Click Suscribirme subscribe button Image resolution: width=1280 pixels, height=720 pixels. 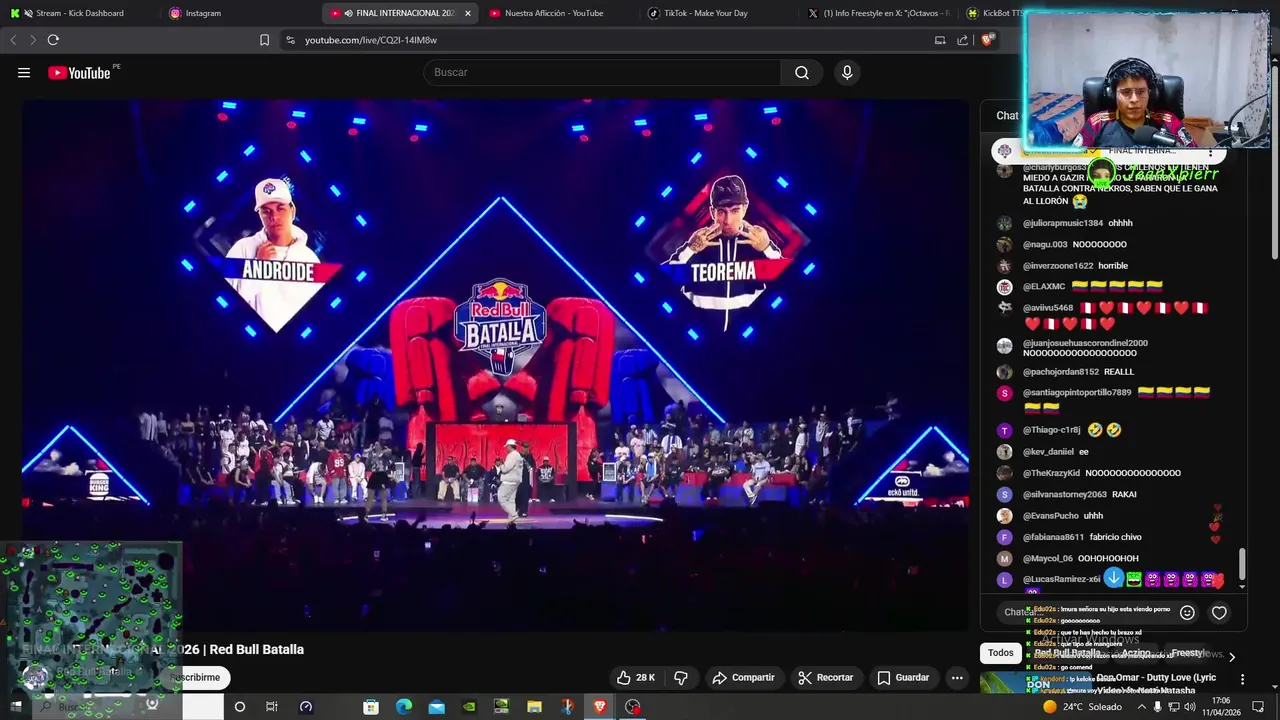coord(195,677)
